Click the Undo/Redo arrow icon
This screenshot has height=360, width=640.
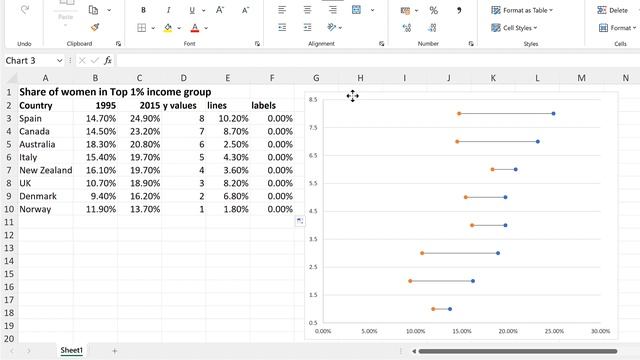coord(25,9)
